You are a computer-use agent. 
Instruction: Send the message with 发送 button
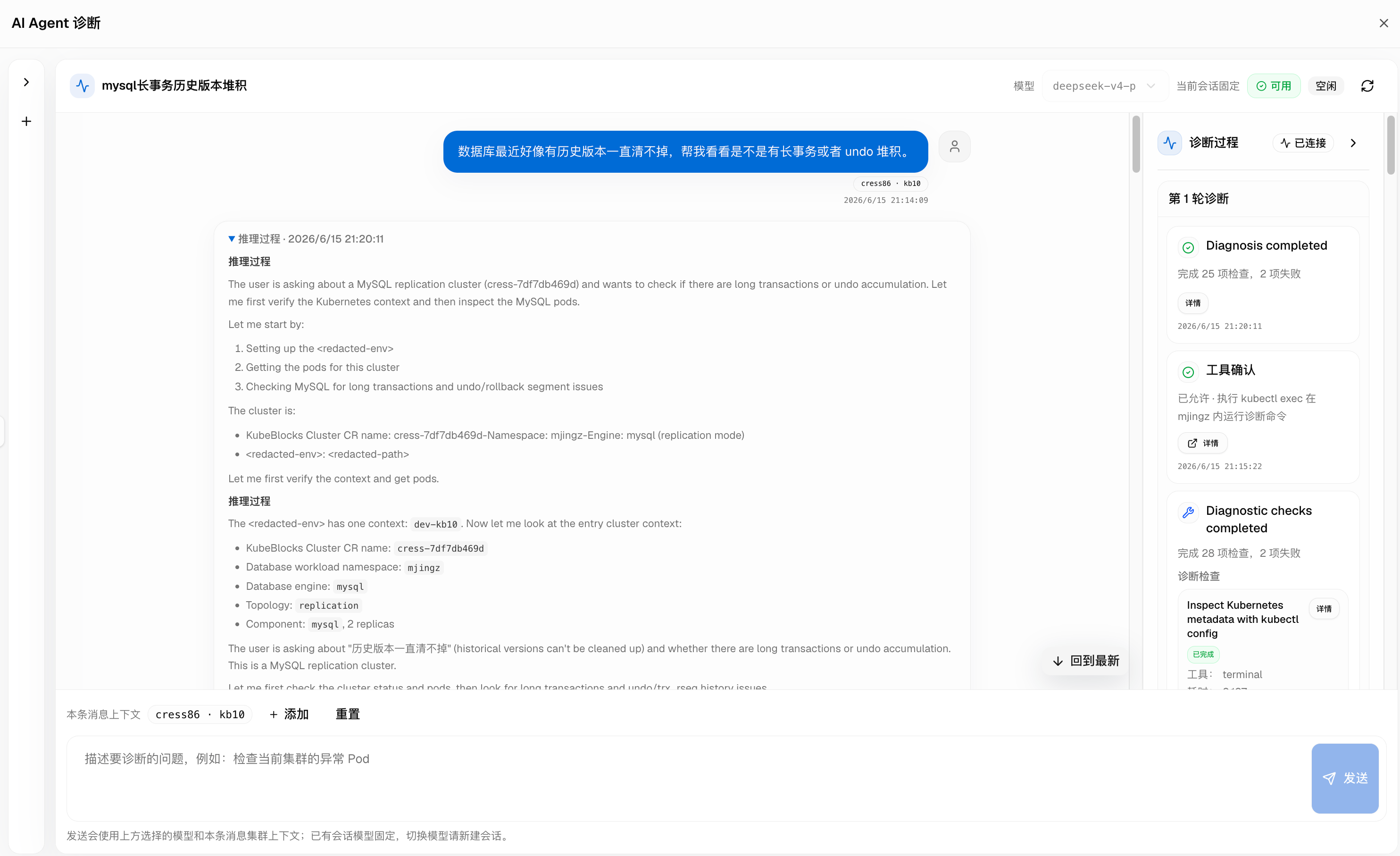pyautogui.click(x=1345, y=778)
